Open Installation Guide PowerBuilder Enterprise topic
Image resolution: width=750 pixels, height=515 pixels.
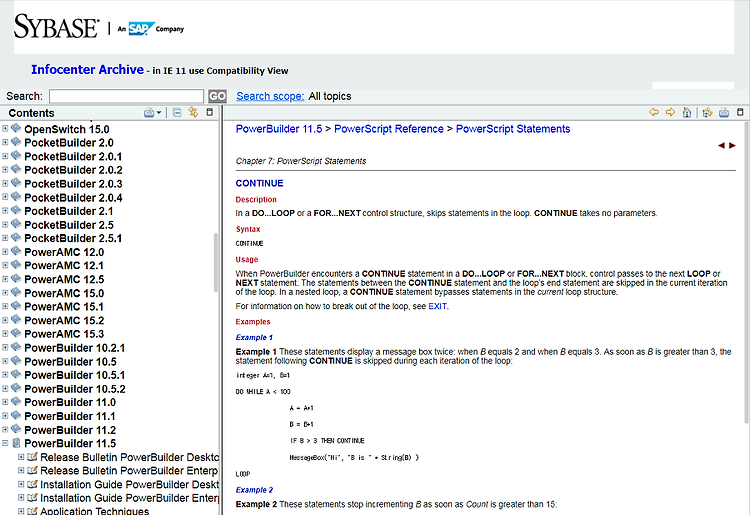pyautogui.click(x=129, y=498)
